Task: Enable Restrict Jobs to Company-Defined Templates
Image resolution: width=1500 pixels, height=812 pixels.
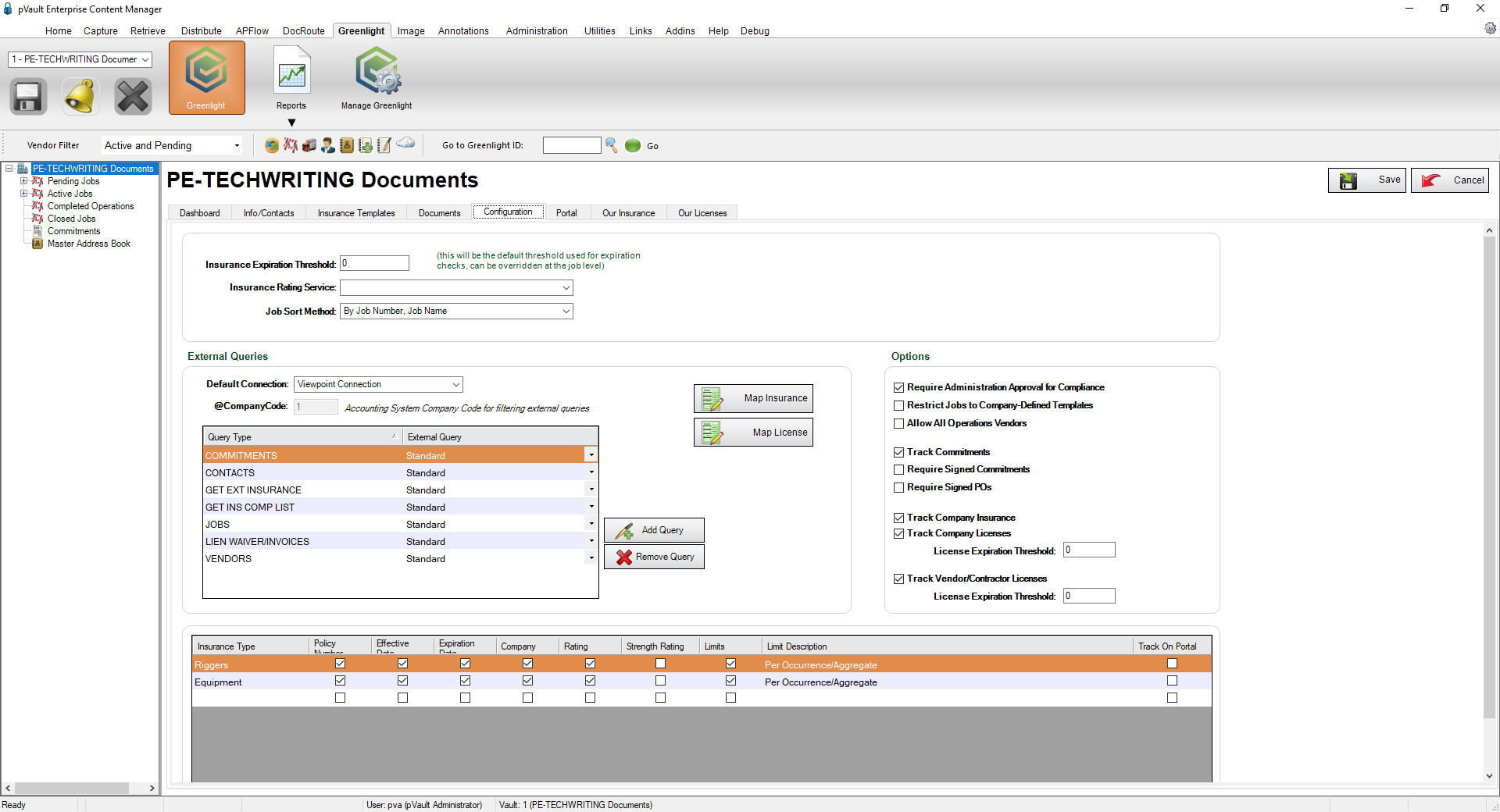Action: [x=898, y=405]
